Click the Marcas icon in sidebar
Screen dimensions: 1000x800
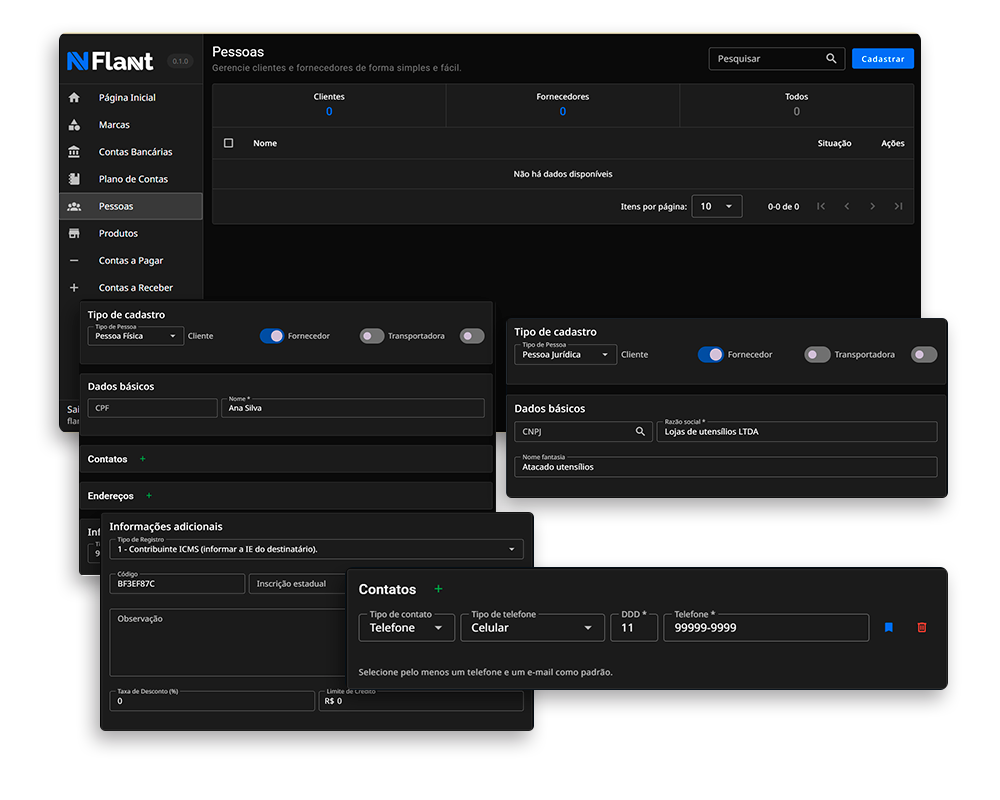pyautogui.click(x=74, y=125)
